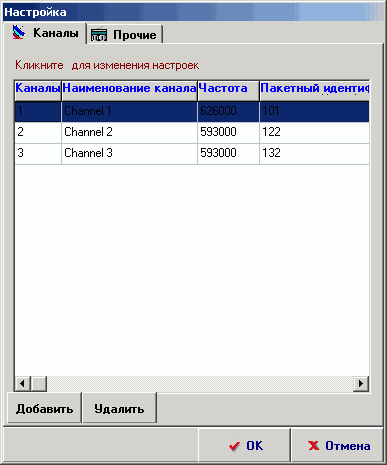387x465 pixels.
Task: Cancel with the Отмена button
Action: pos(338,445)
